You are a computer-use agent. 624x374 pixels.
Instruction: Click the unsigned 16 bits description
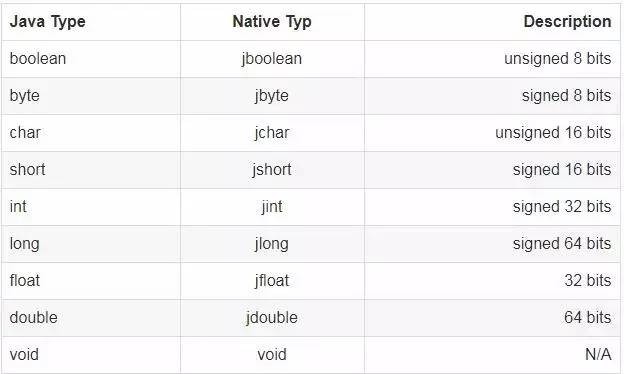553,133
